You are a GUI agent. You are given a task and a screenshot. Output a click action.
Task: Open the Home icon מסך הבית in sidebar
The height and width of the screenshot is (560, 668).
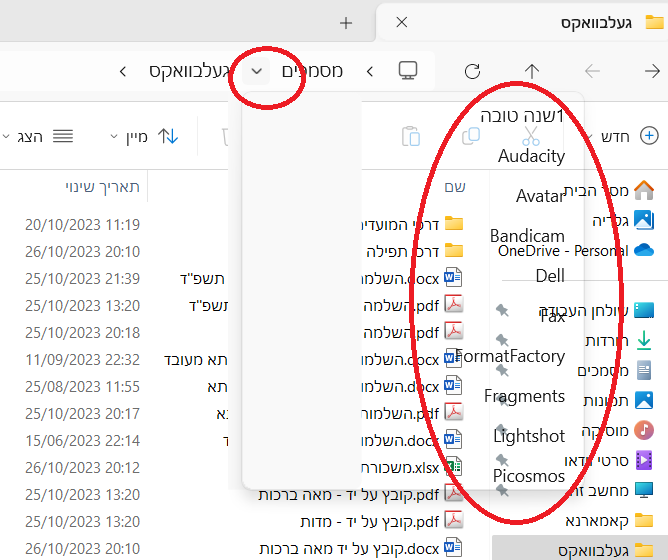click(644, 190)
